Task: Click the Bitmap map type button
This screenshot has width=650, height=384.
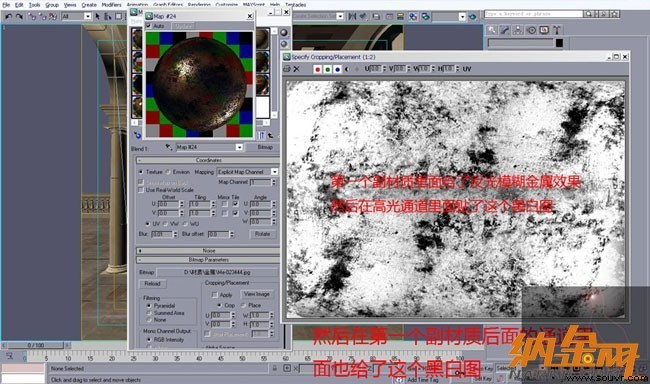Action: coord(263,147)
